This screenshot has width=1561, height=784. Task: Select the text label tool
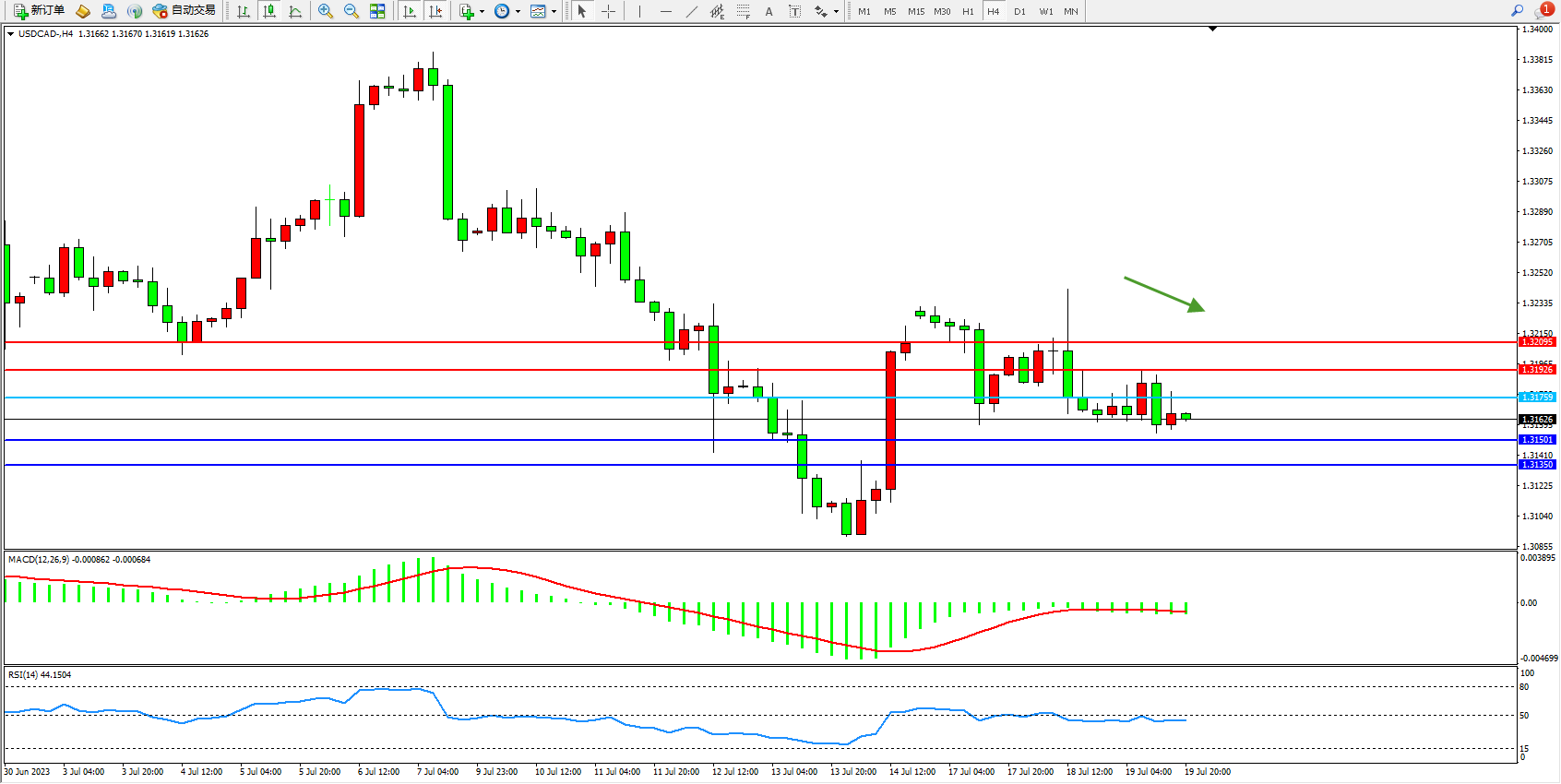coord(795,11)
